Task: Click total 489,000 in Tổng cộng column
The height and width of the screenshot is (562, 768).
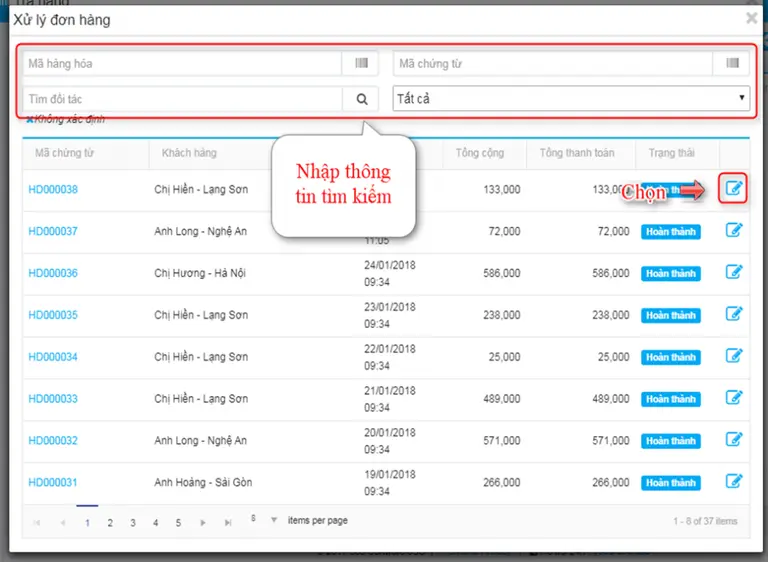Action: [x=502, y=399]
